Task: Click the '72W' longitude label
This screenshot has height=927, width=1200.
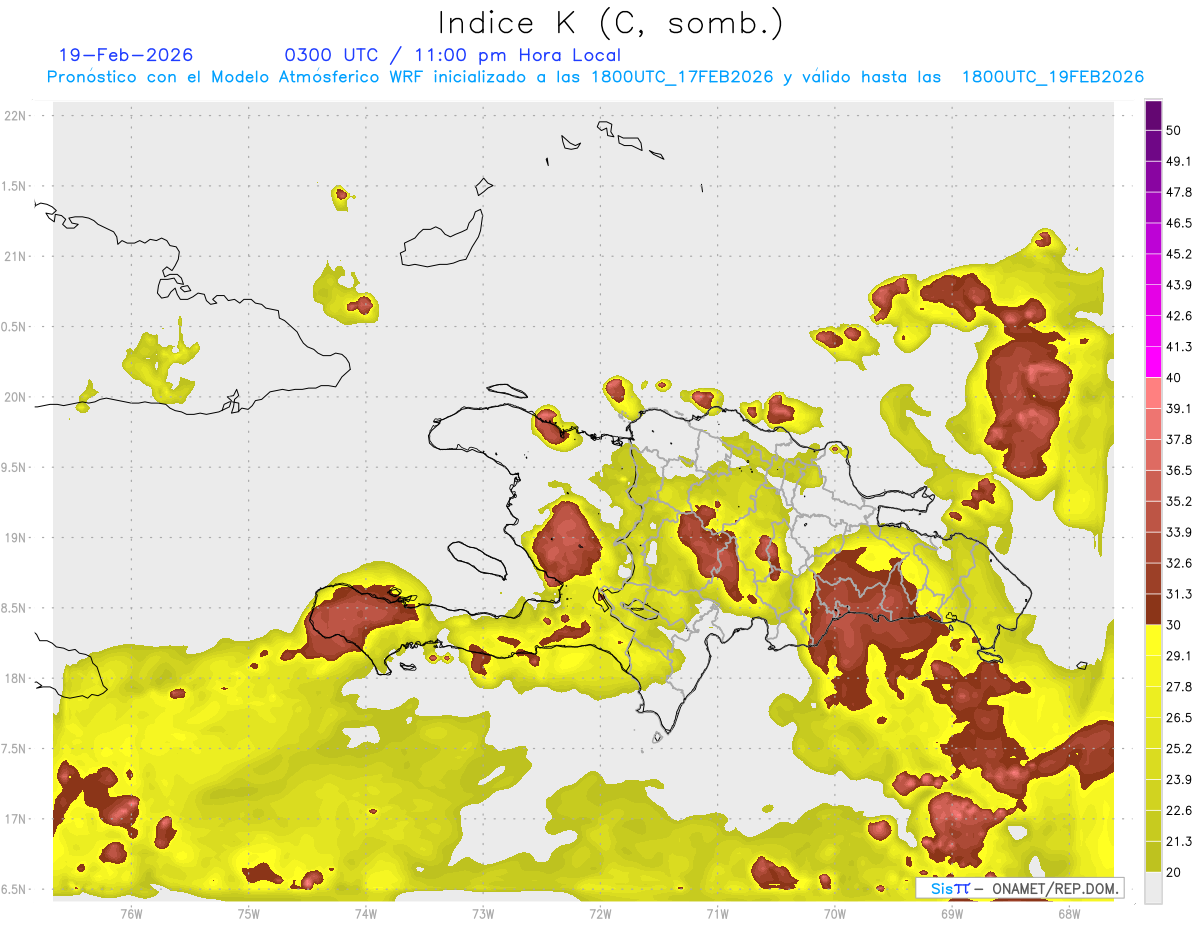Action: (600, 913)
